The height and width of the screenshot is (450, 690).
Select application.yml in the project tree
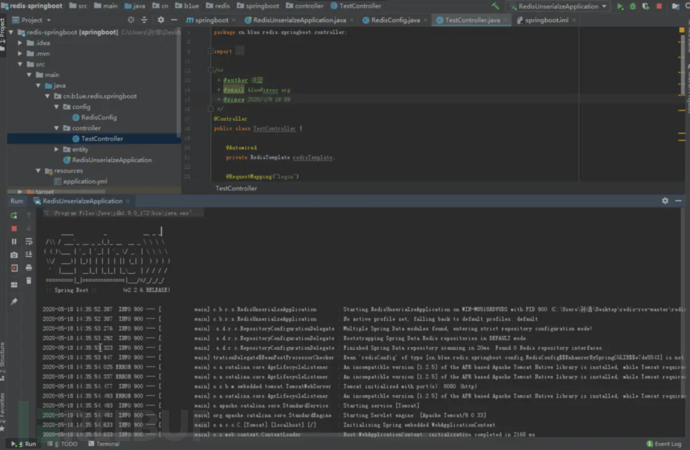pyautogui.click(x=84, y=181)
